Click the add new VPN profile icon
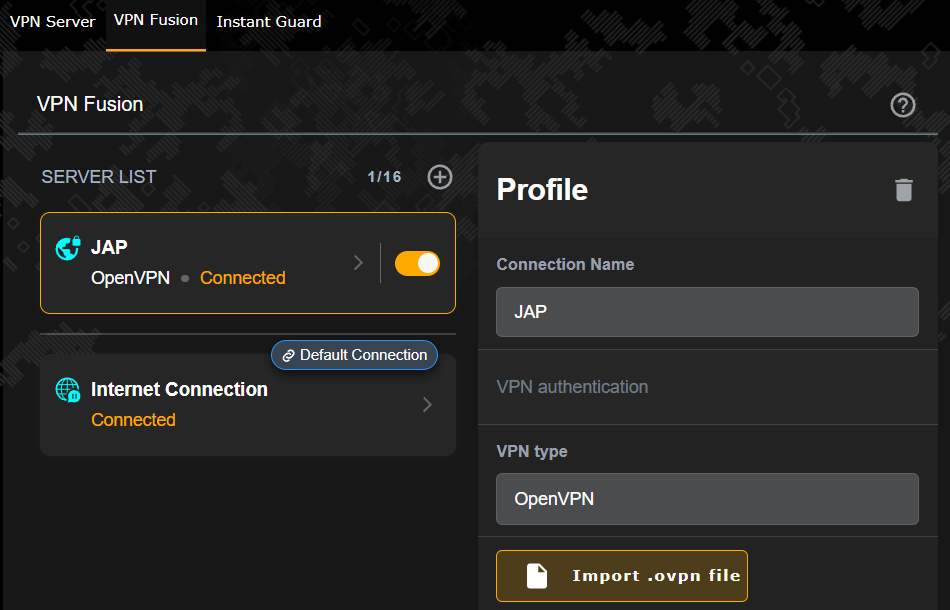The height and width of the screenshot is (610, 950). (439, 177)
